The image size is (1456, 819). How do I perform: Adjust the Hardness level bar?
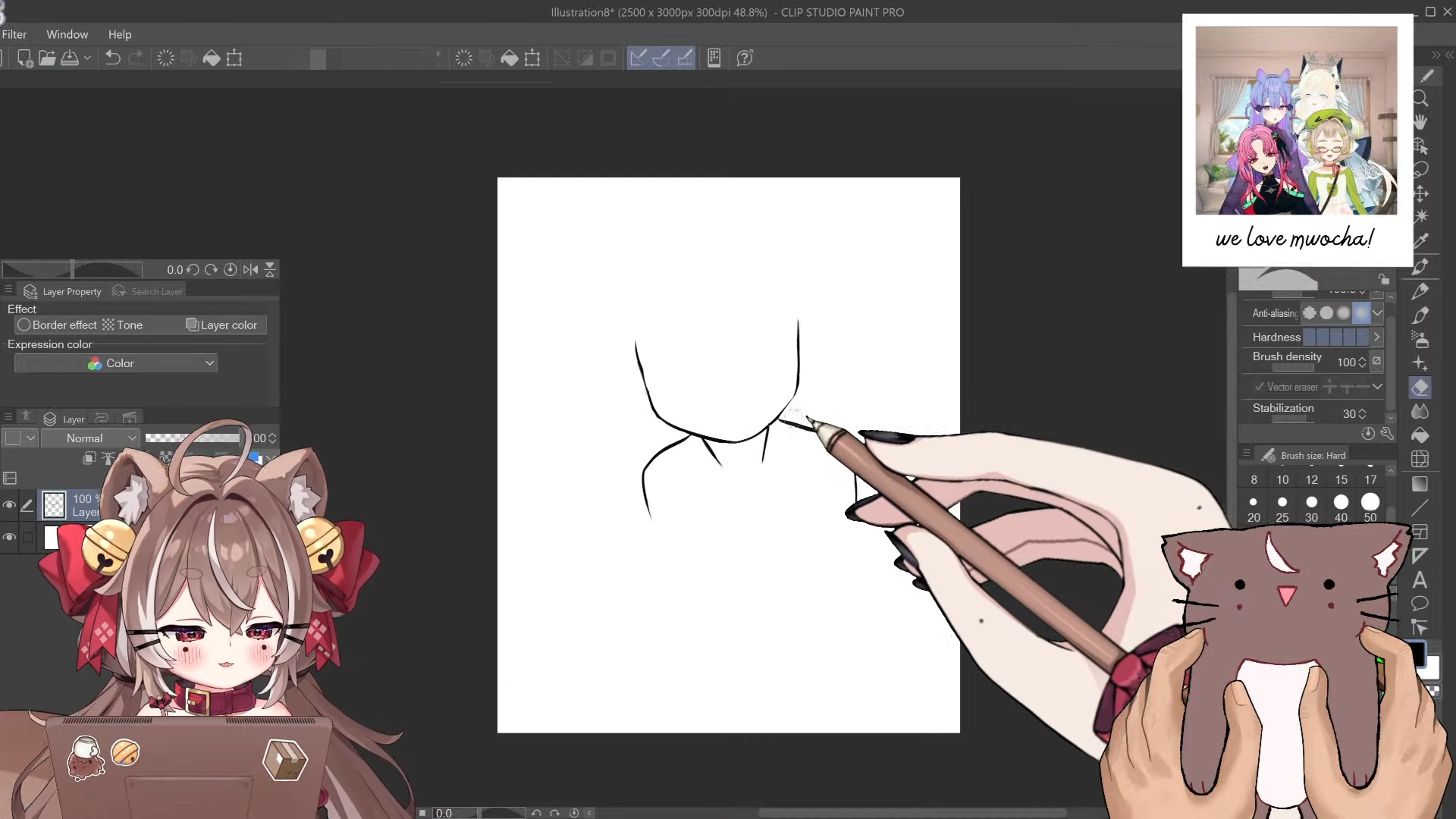coord(1335,337)
